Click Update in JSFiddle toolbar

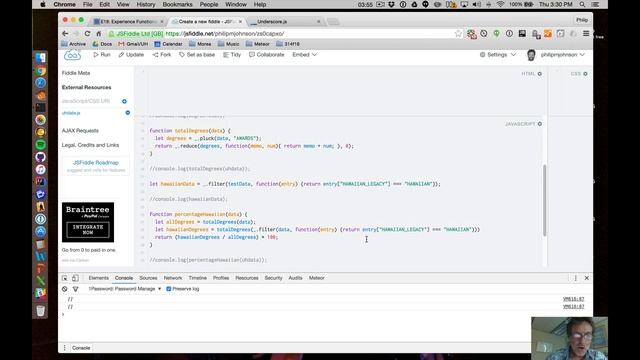131,55
